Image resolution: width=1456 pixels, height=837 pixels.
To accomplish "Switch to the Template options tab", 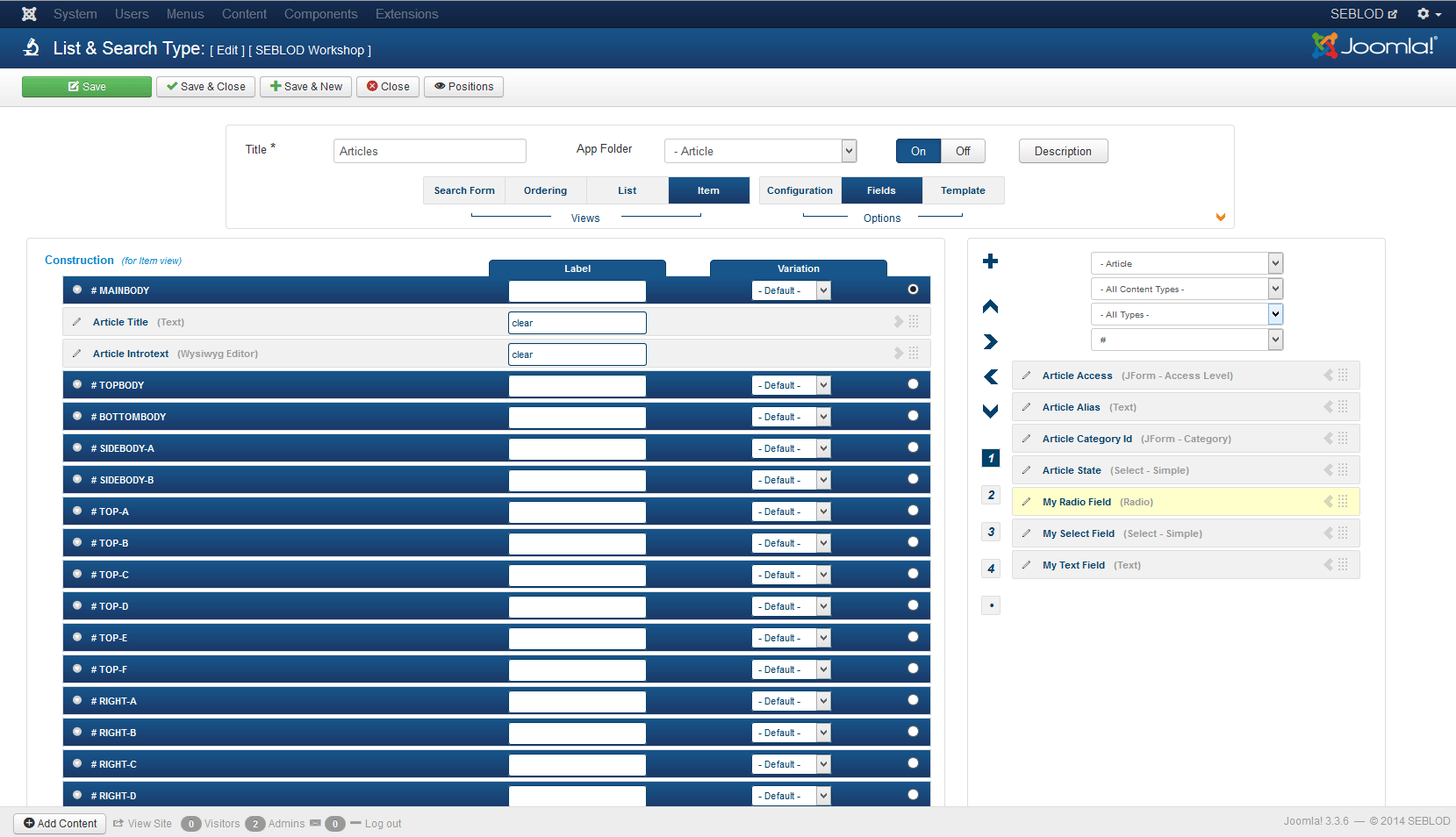I will (x=963, y=190).
